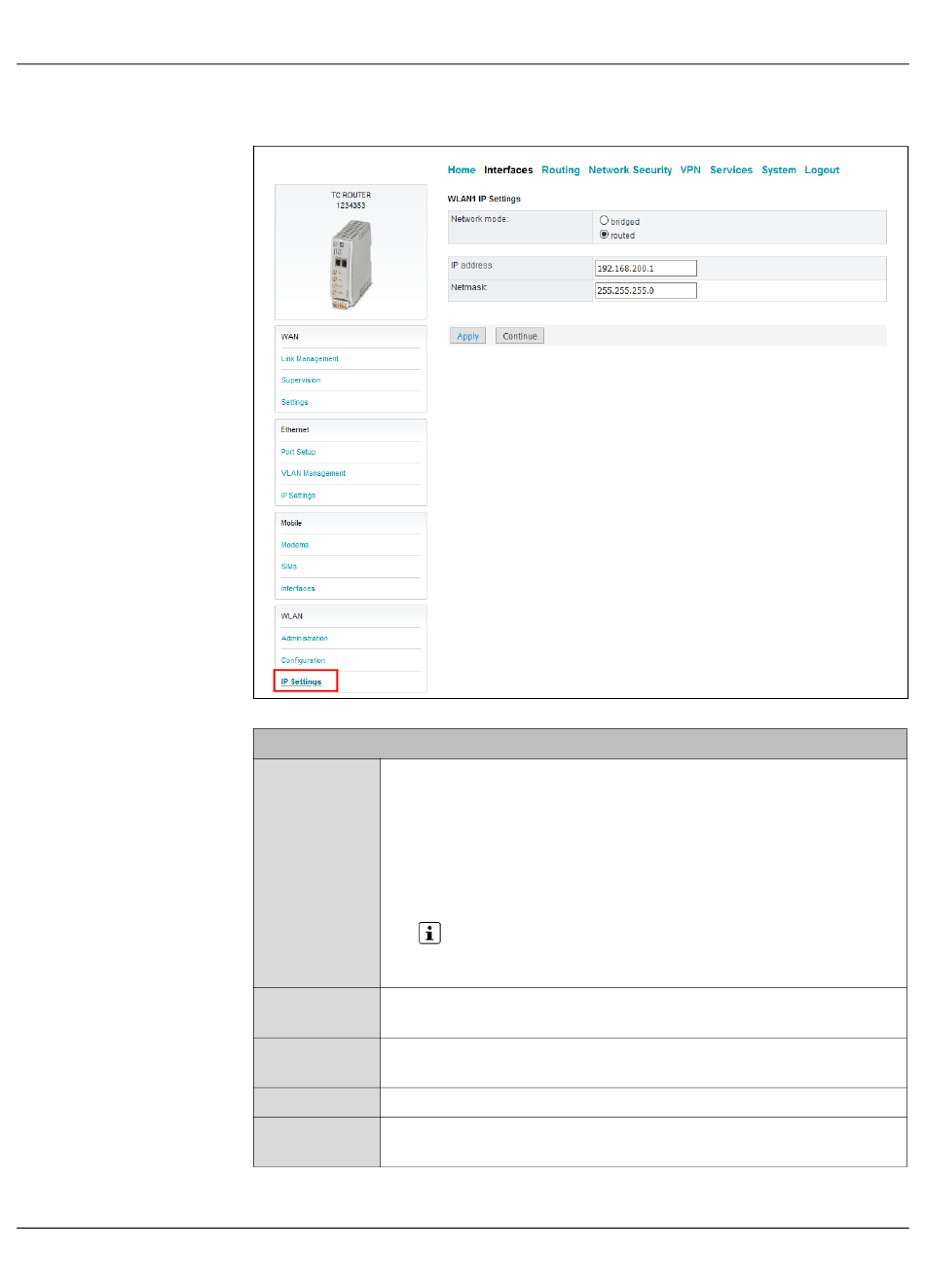The height and width of the screenshot is (1288, 925).
Task: Open the WAN Supervision link
Action: tap(300, 381)
